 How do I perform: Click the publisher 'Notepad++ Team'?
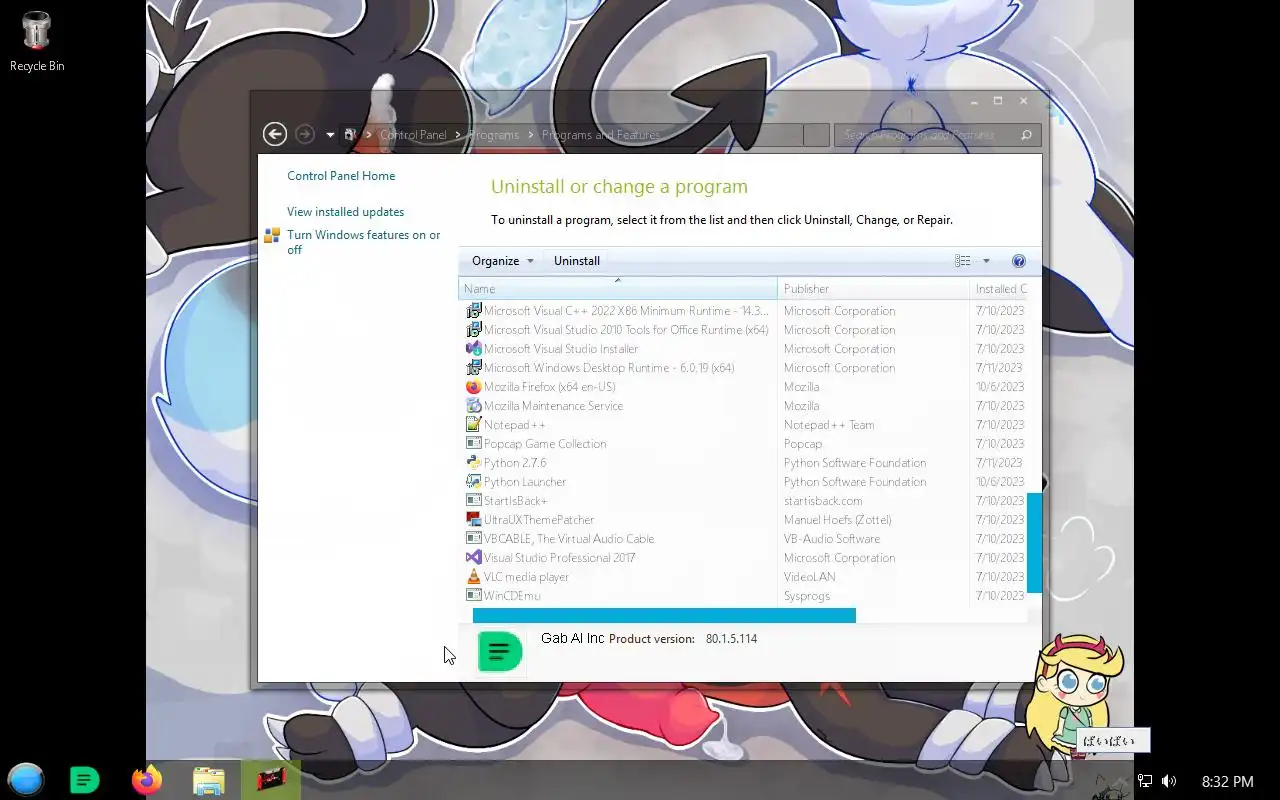tap(829, 425)
